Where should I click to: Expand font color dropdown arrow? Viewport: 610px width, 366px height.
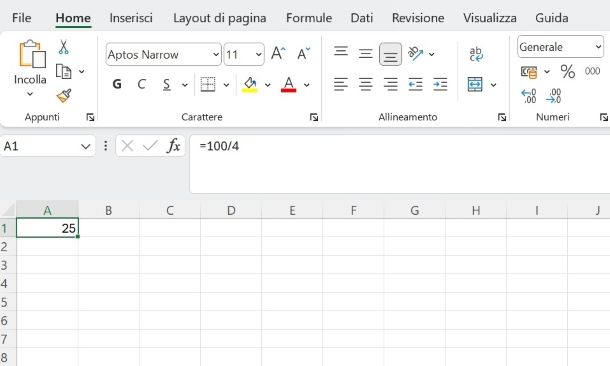coord(307,85)
